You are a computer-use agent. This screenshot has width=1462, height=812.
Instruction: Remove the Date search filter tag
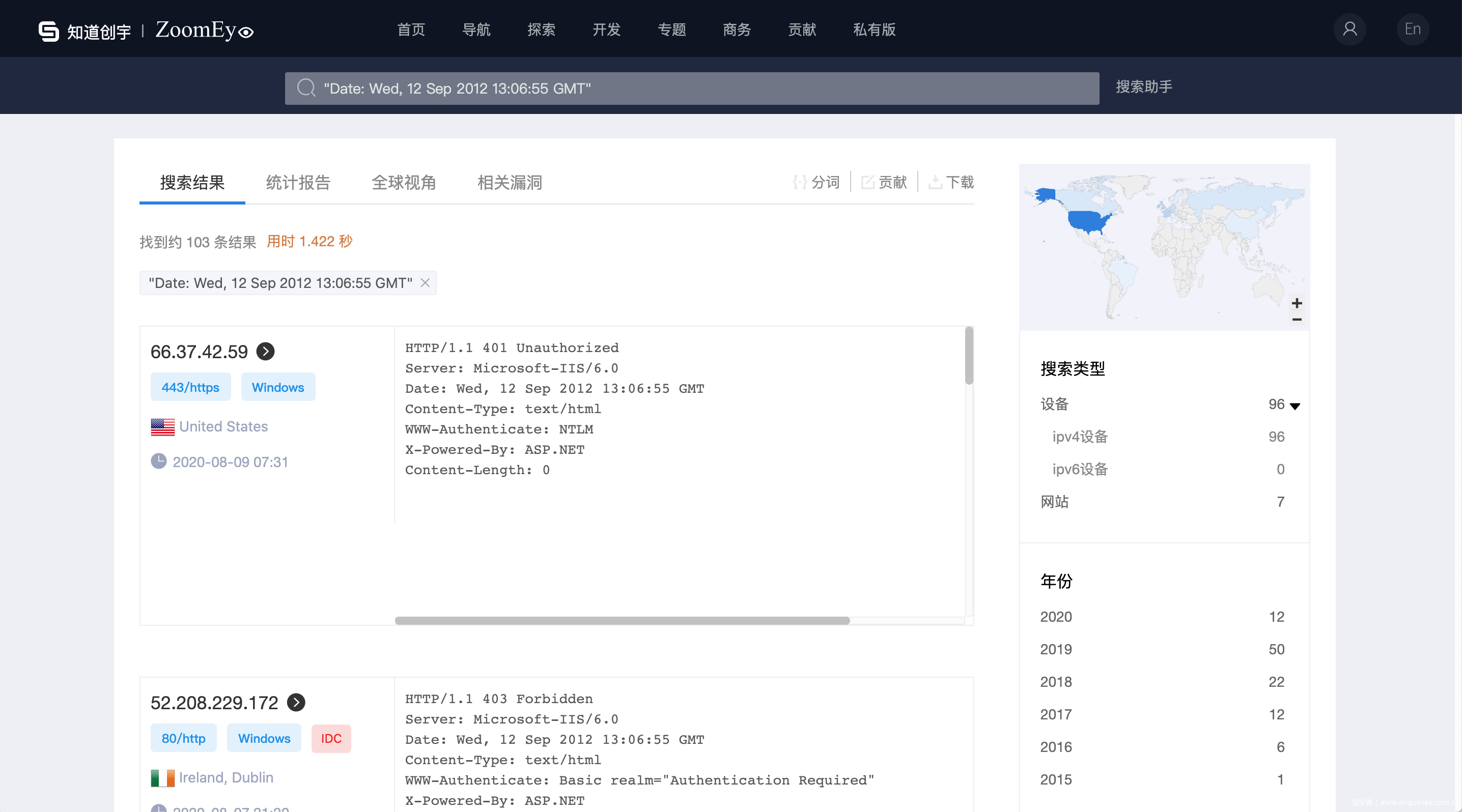[425, 282]
